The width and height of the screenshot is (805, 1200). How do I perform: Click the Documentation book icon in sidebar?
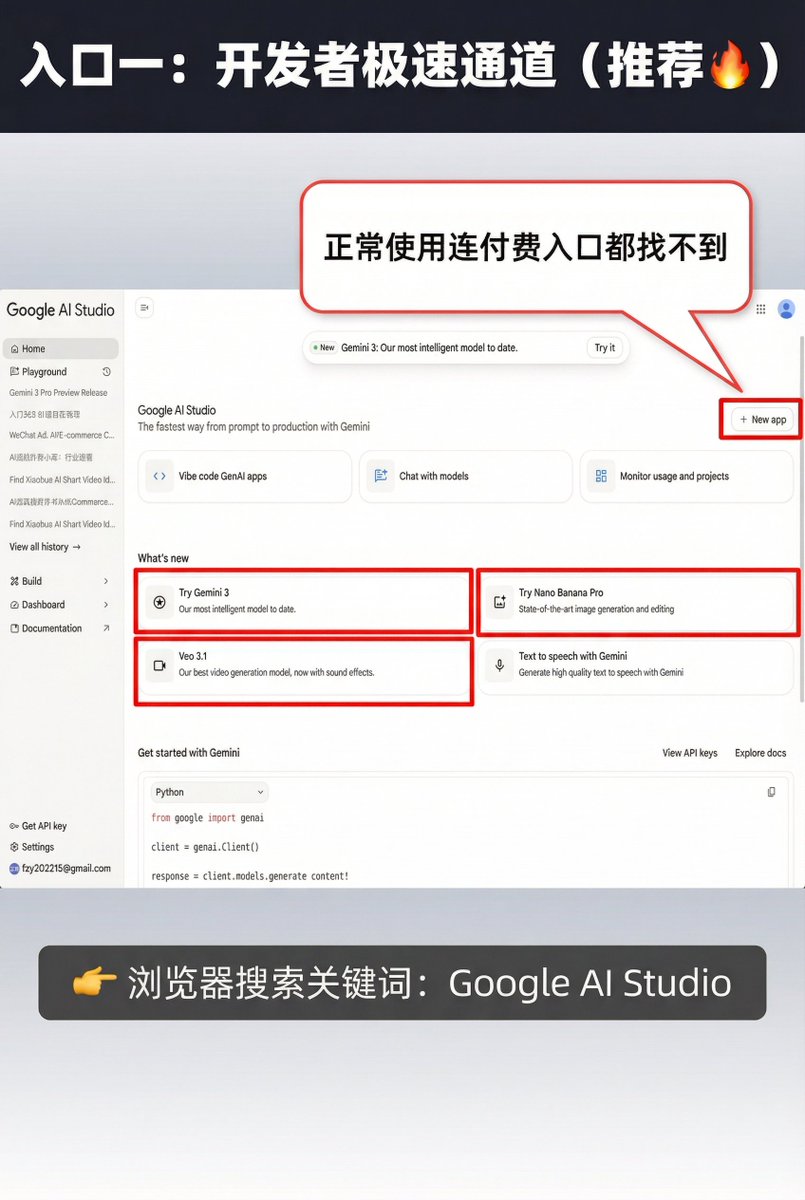click(x=14, y=629)
